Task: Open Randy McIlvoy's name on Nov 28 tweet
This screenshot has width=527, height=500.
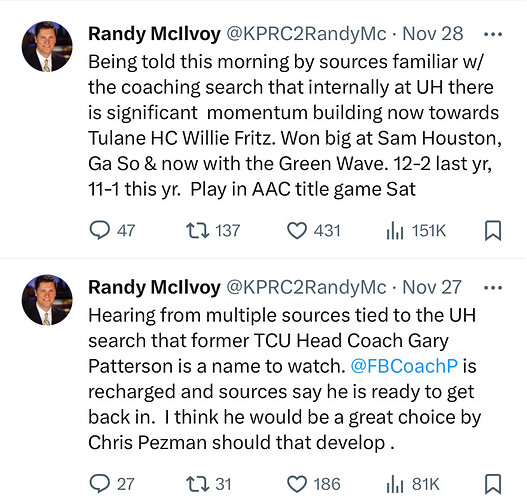Action: click(x=154, y=34)
